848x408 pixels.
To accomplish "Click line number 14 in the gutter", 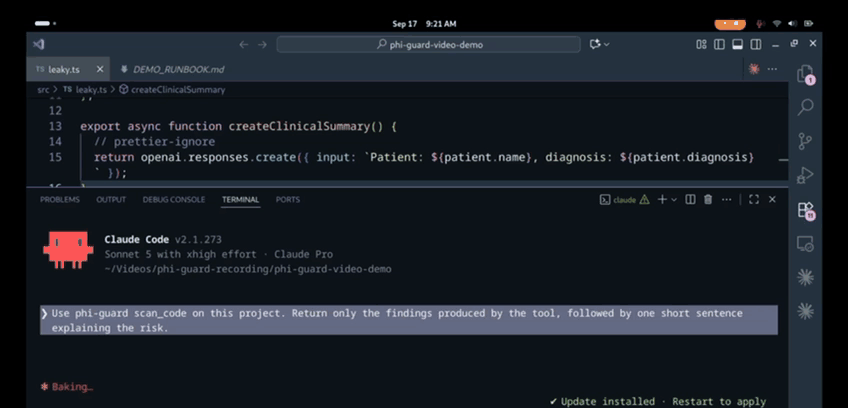I will [x=55, y=142].
